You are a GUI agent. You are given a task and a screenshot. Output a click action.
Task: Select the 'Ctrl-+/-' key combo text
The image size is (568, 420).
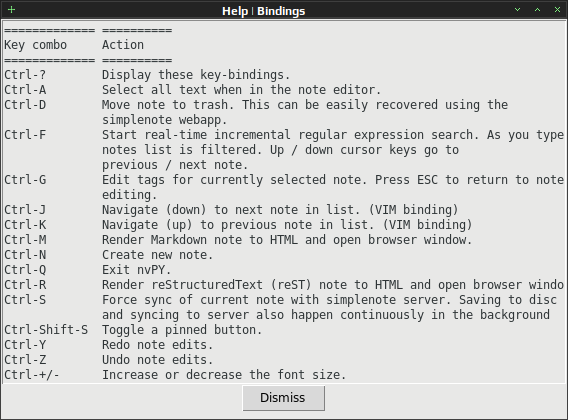click(x=32, y=375)
